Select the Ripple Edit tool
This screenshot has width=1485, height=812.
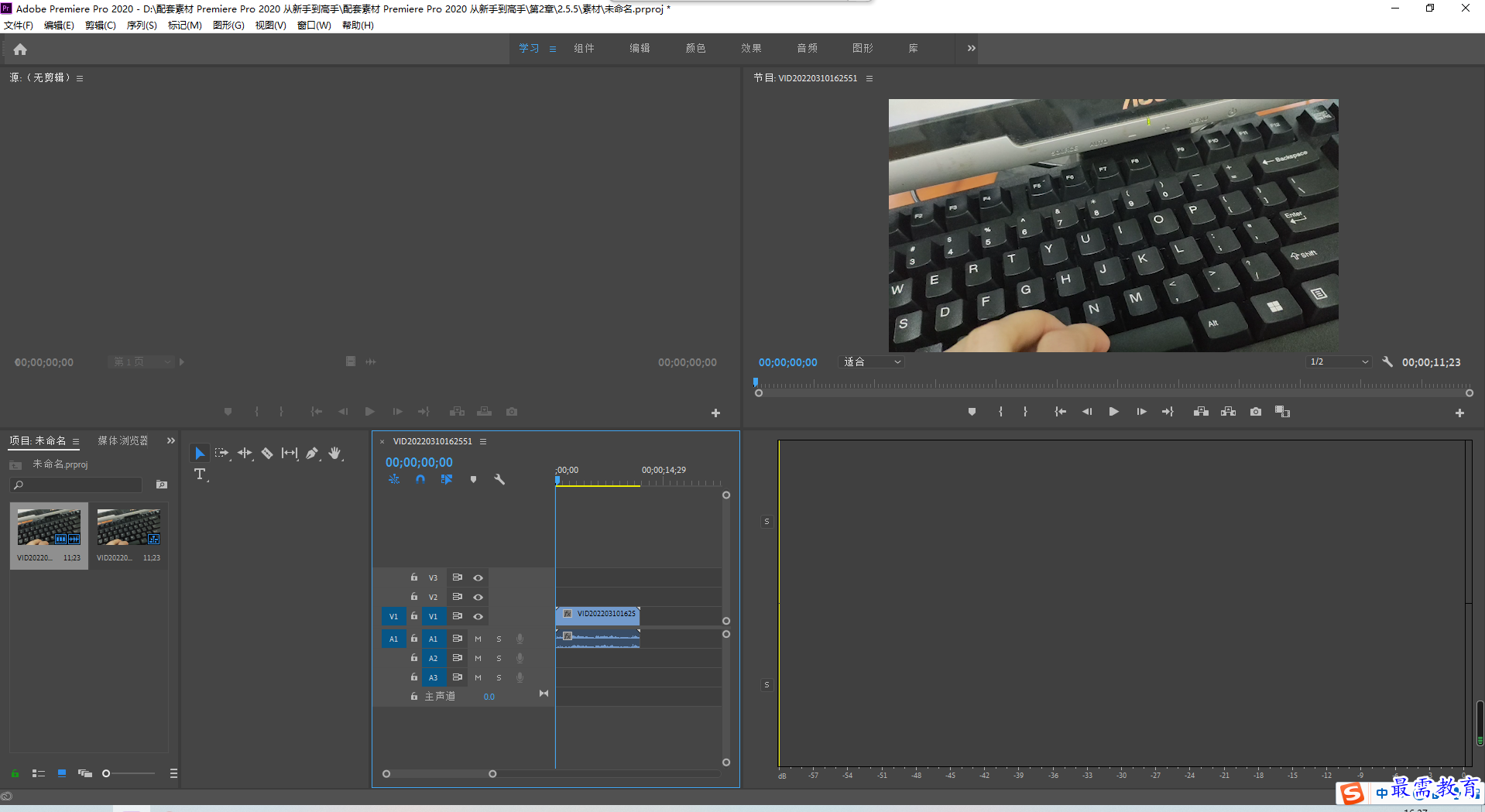coord(245,453)
